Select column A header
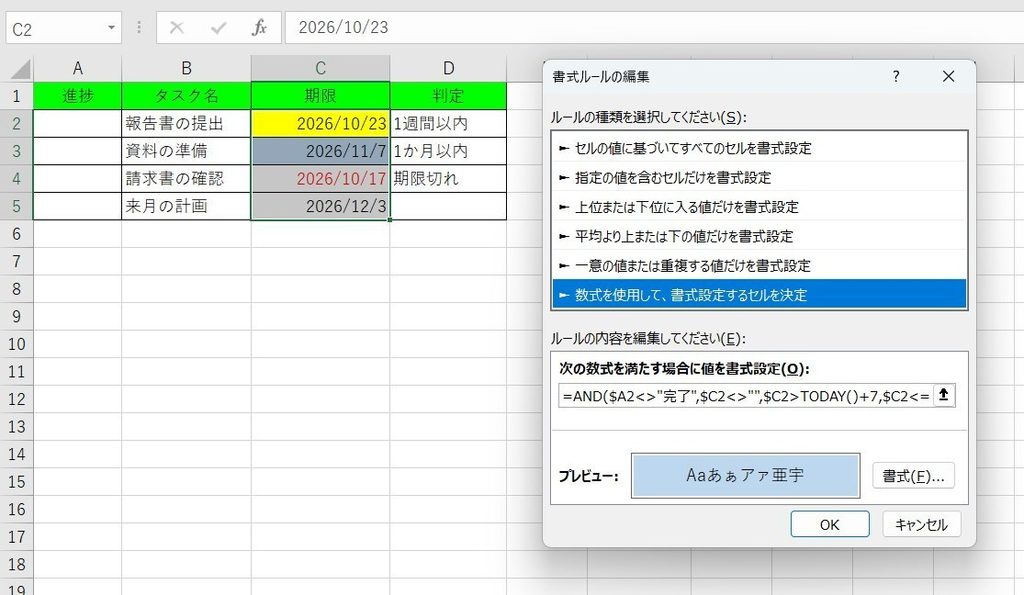Image resolution: width=1024 pixels, height=595 pixels. (78, 69)
